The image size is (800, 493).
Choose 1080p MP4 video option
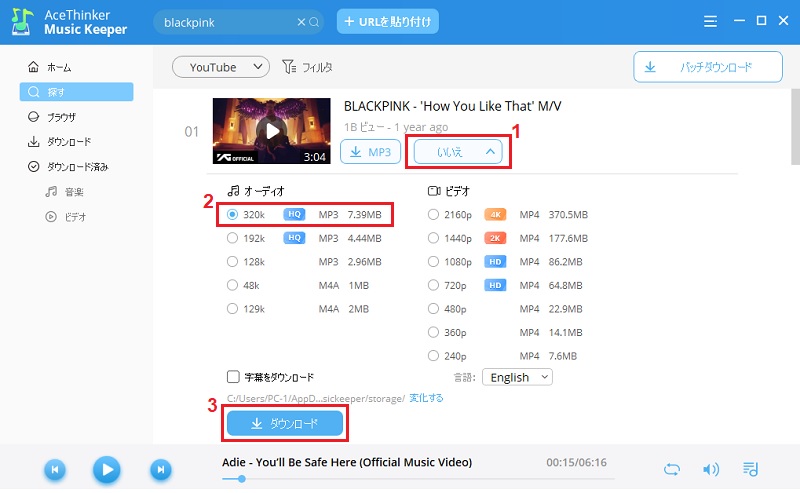433,262
